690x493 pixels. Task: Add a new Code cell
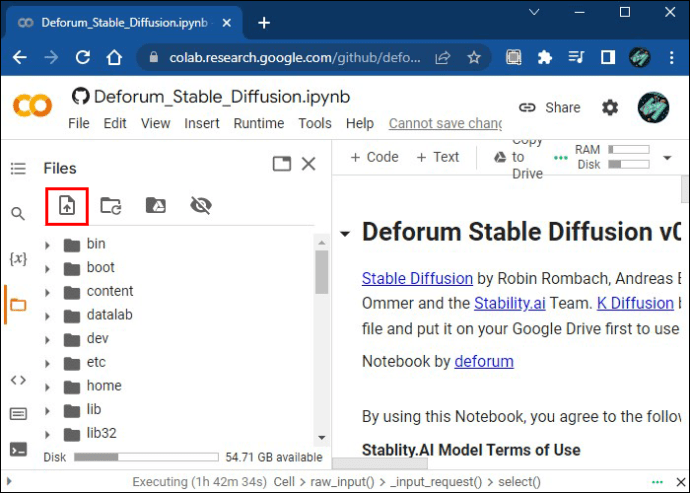(x=374, y=157)
